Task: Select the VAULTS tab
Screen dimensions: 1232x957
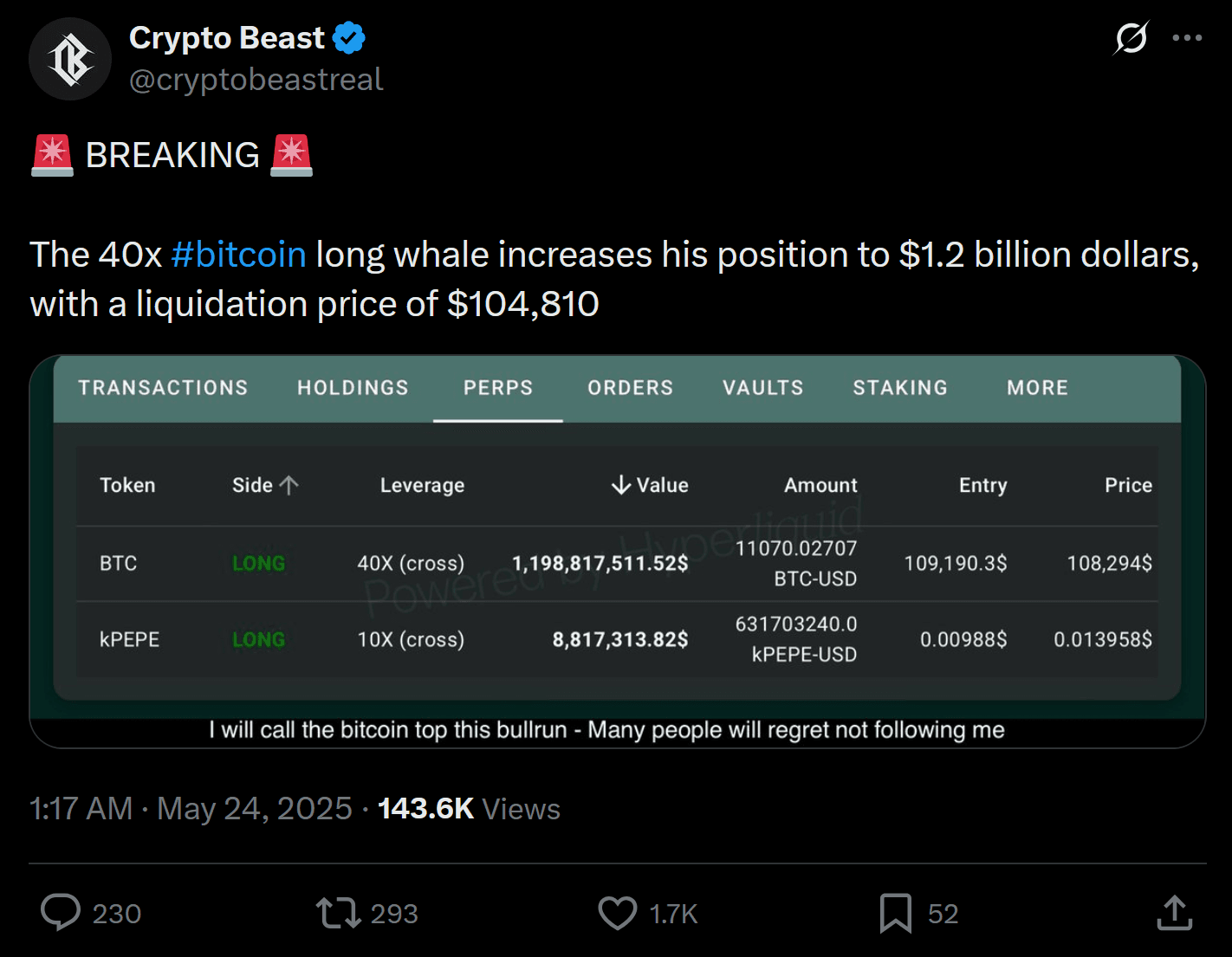Action: pos(762,388)
